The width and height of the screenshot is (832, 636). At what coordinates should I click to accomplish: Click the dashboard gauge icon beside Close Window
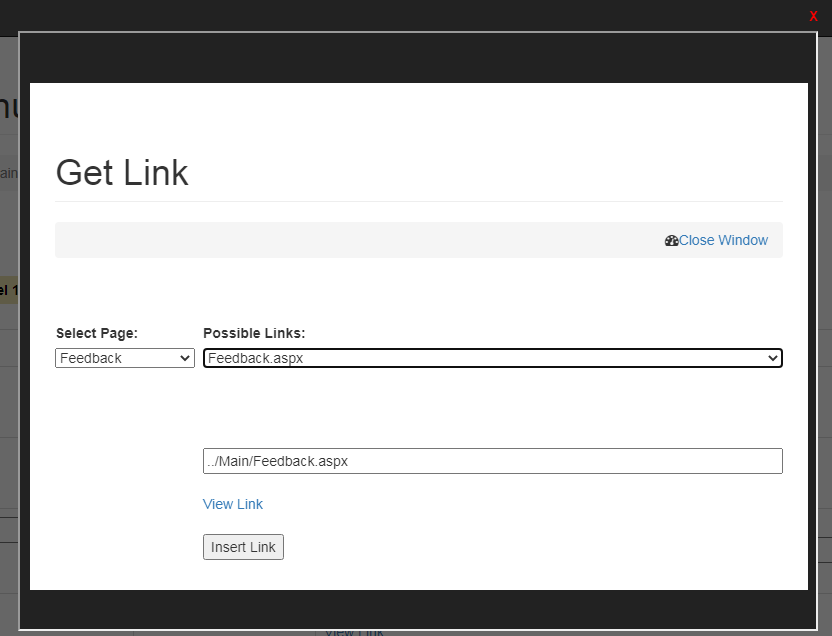[671, 241]
